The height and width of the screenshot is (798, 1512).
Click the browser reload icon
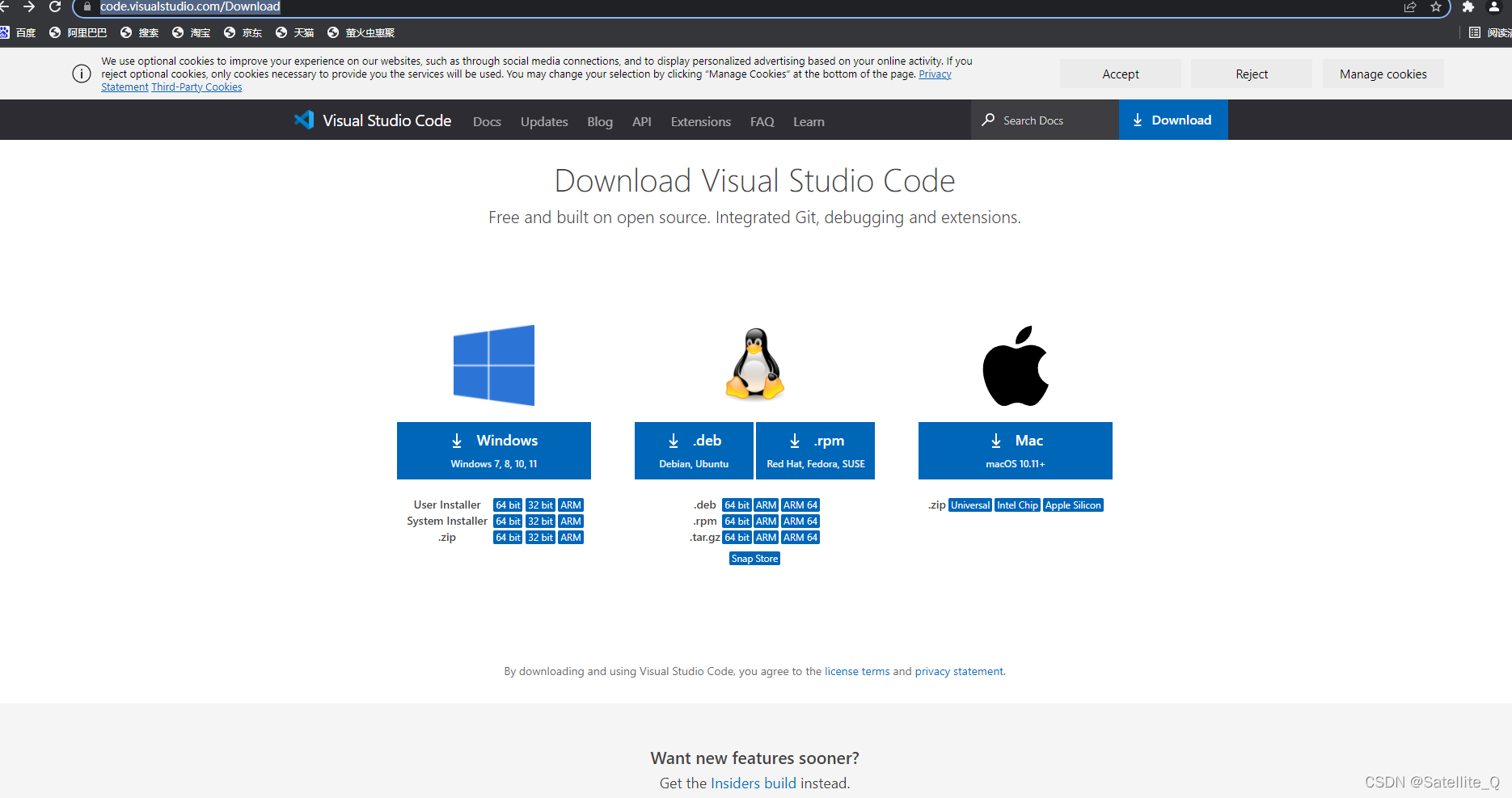(55, 6)
